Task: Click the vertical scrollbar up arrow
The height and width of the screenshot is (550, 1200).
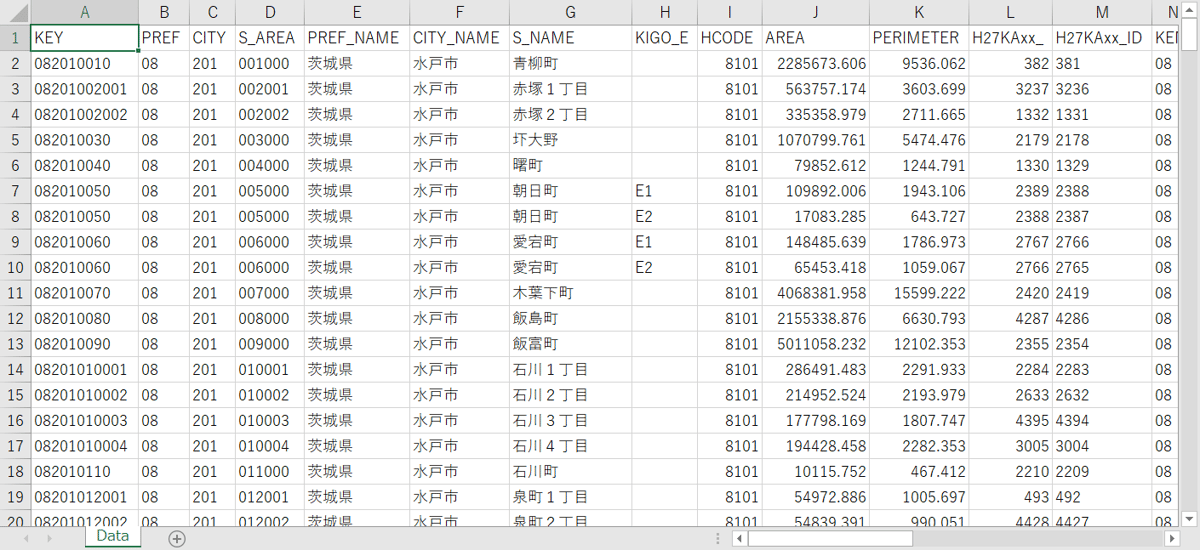Action: [x=1190, y=9]
